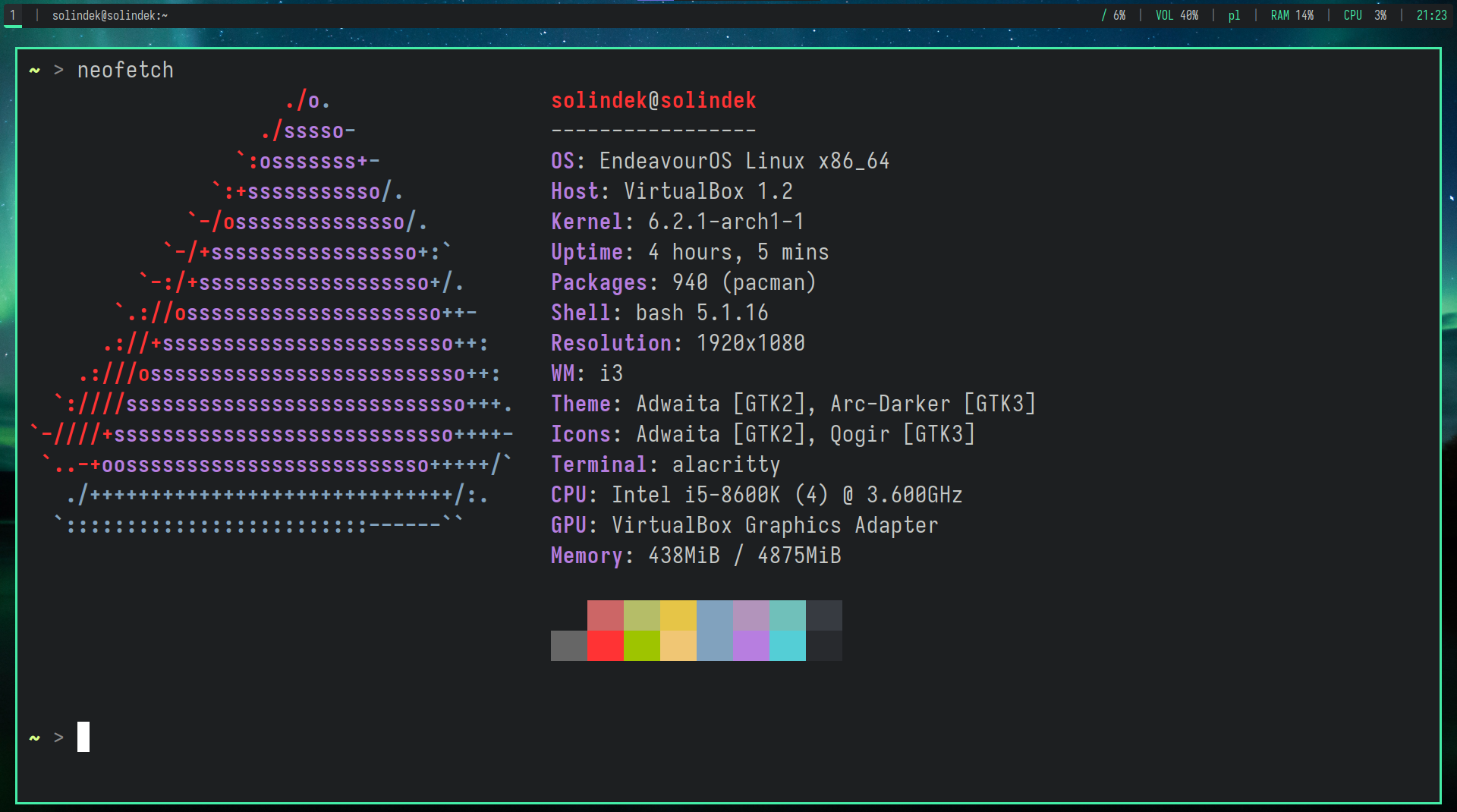Click the bright red color block
The image size is (1457, 812).
[x=606, y=646]
